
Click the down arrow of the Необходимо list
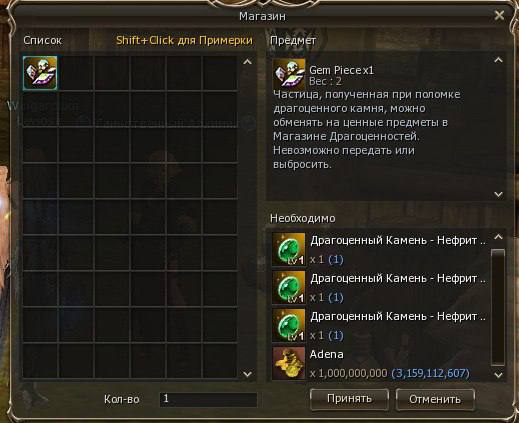498,375
